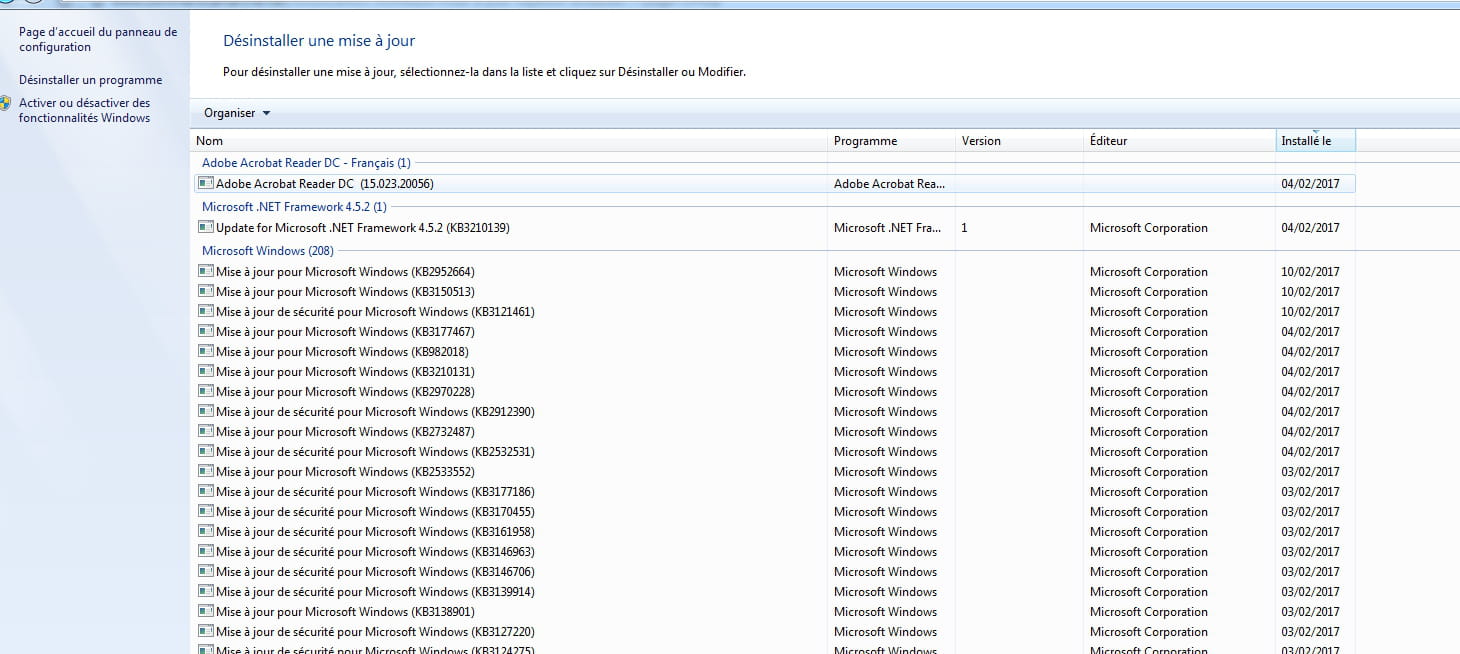Image resolution: width=1460 pixels, height=654 pixels.
Task: Click the icon of update KB3210139
Action: [x=206, y=227]
